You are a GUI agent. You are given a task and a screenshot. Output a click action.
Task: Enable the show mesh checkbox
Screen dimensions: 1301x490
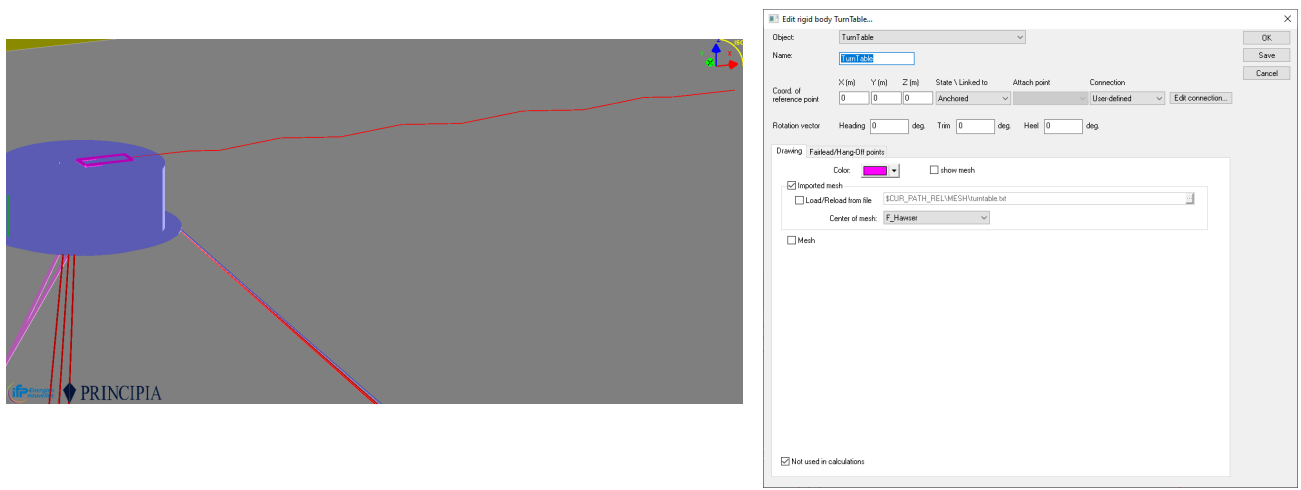pyautogui.click(x=934, y=171)
